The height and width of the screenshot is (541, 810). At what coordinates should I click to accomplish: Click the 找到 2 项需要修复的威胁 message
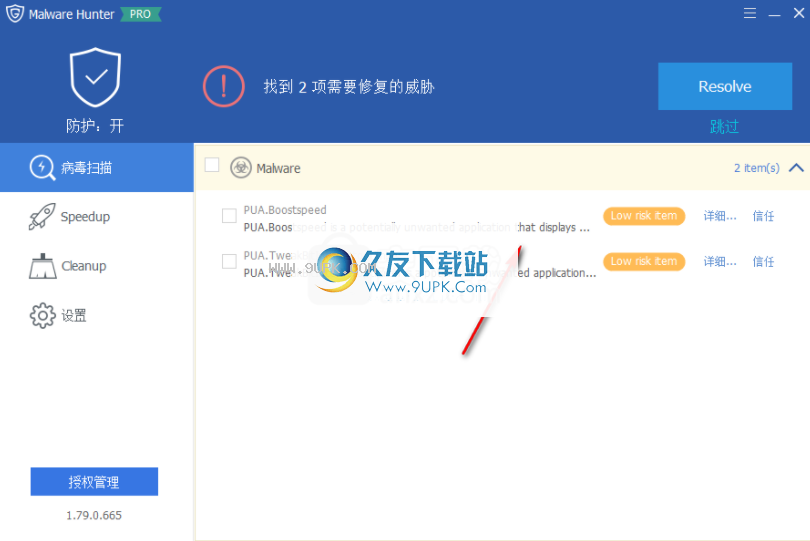click(x=349, y=86)
